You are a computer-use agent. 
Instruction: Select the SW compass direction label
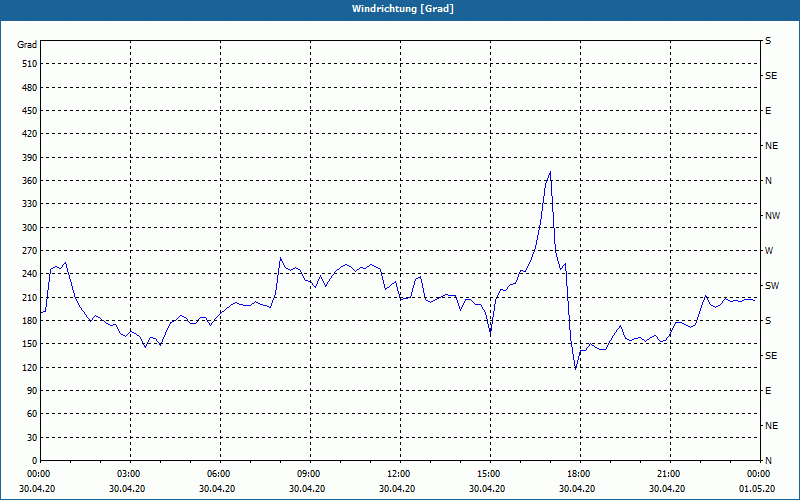click(772, 286)
